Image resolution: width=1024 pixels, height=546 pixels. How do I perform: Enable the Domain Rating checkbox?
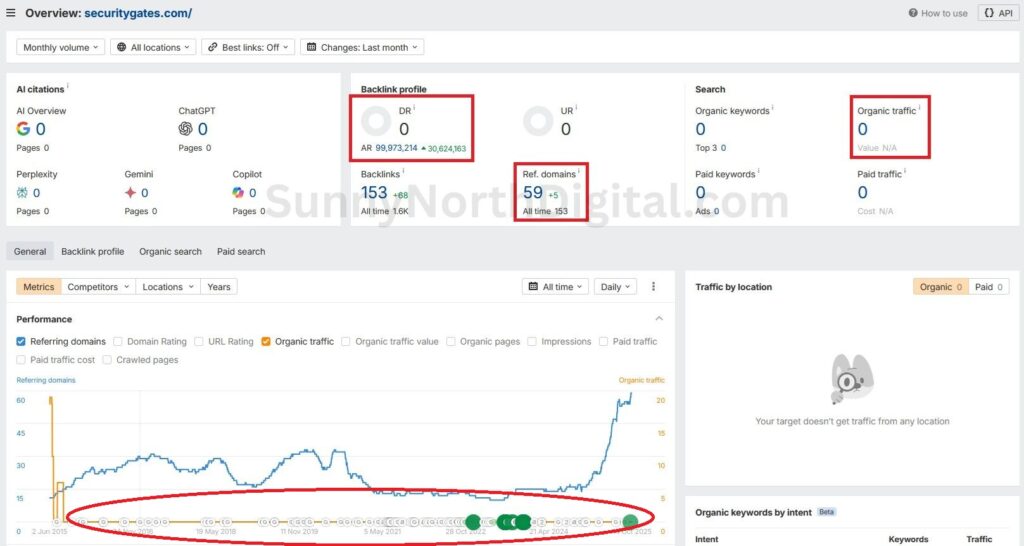coord(119,342)
